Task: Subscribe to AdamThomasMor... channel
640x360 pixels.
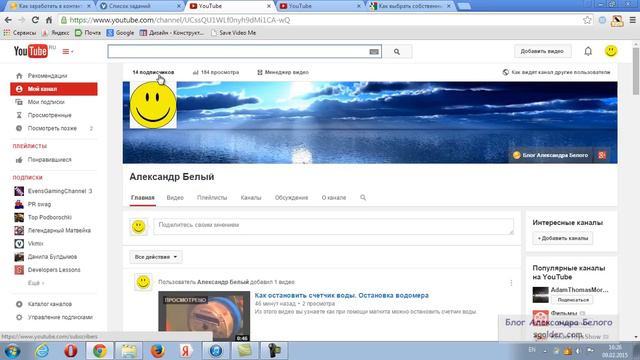Action: coord(573,300)
